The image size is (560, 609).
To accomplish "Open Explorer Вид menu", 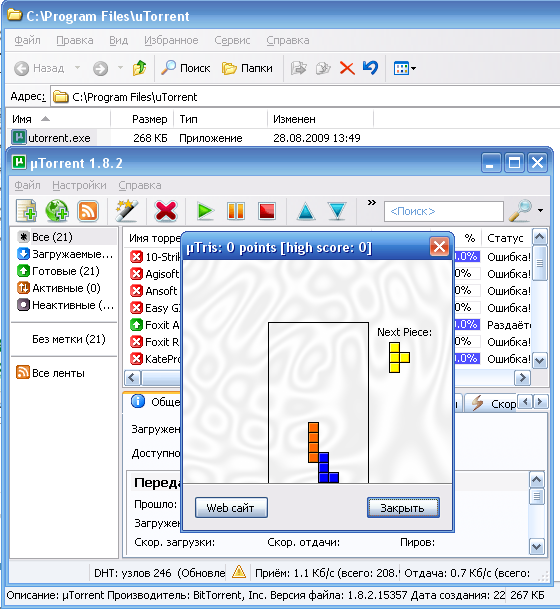I will pos(118,40).
